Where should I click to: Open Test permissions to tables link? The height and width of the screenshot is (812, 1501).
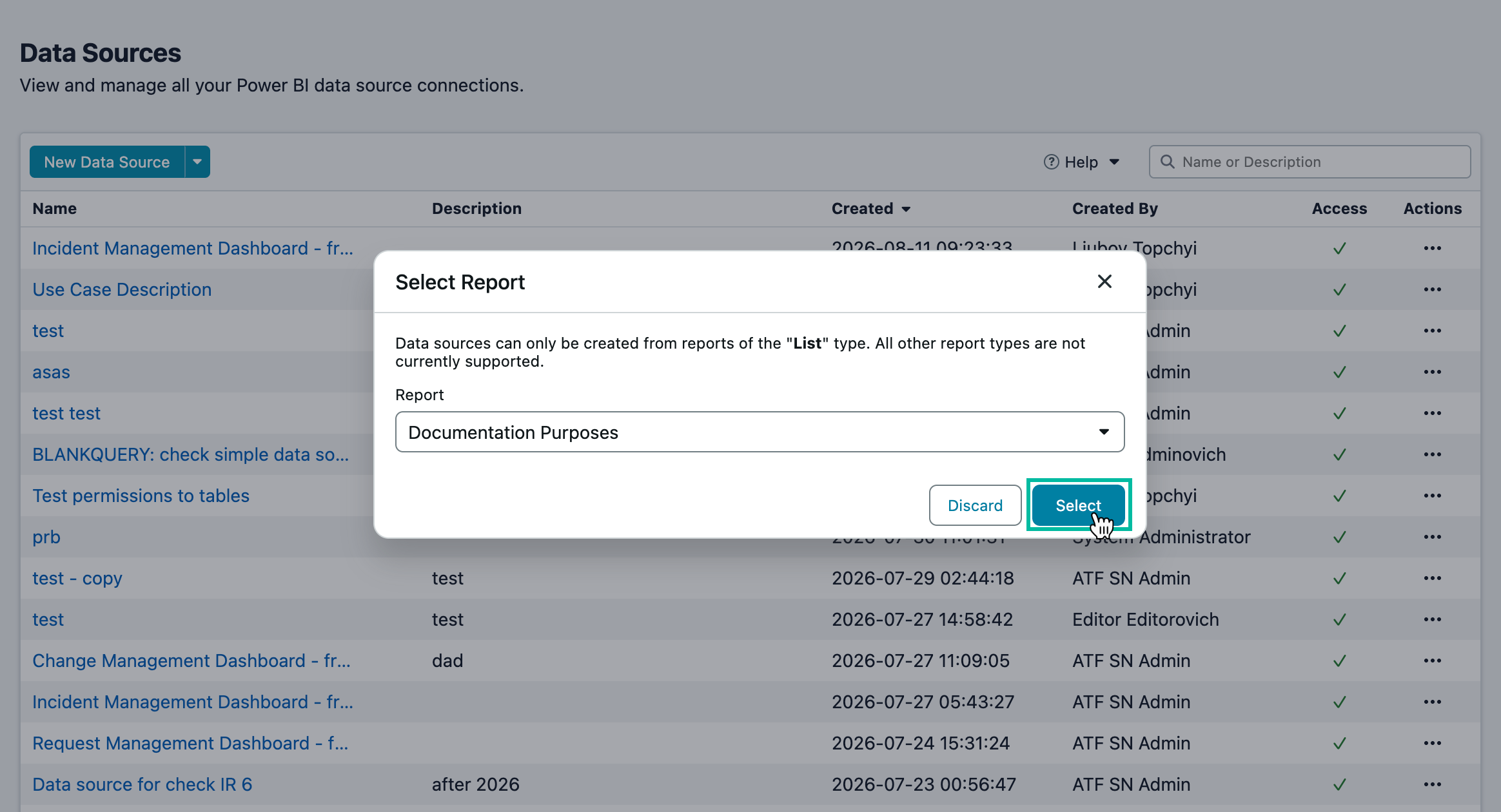coord(141,496)
